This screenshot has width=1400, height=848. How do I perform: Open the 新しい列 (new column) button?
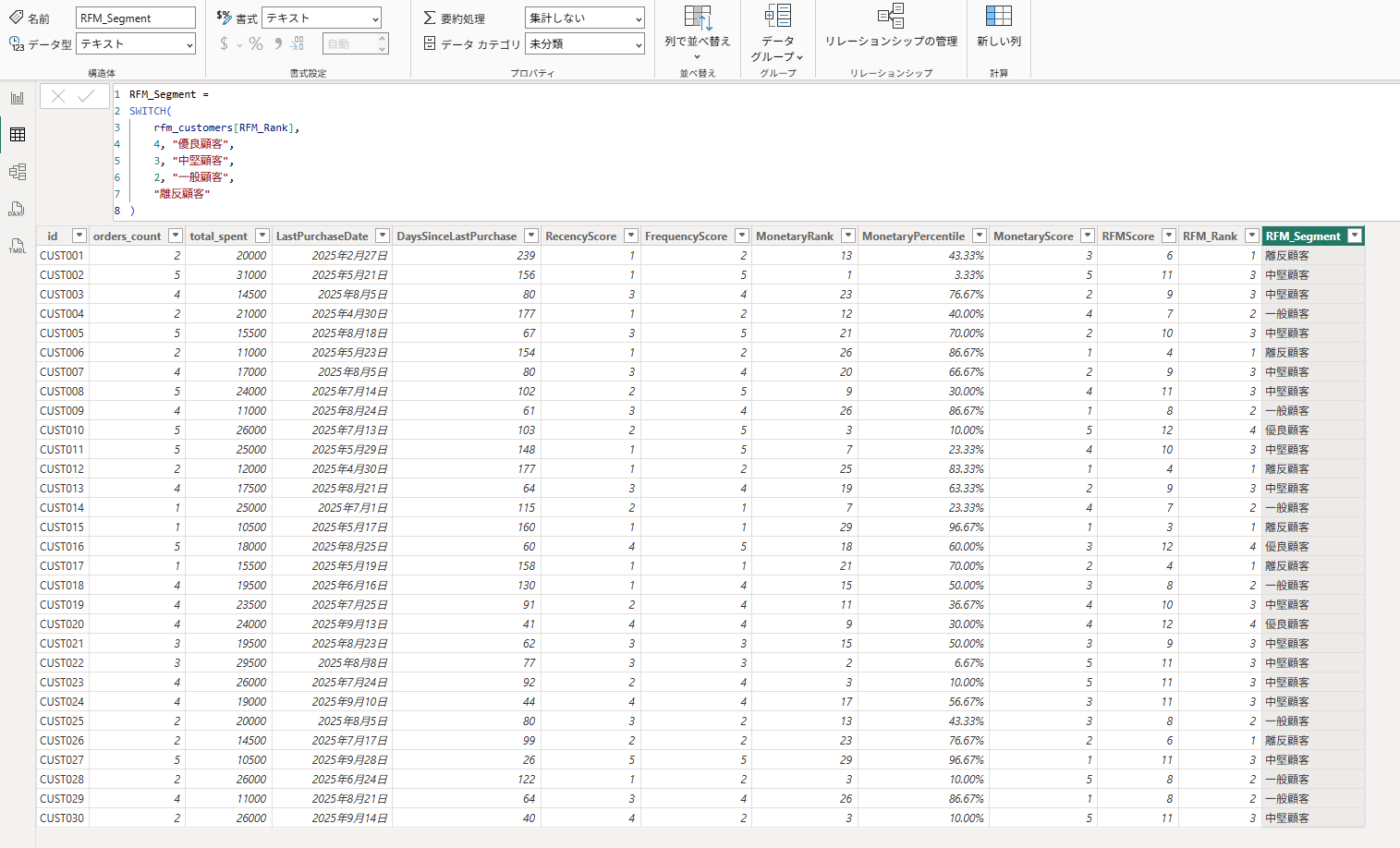click(998, 26)
